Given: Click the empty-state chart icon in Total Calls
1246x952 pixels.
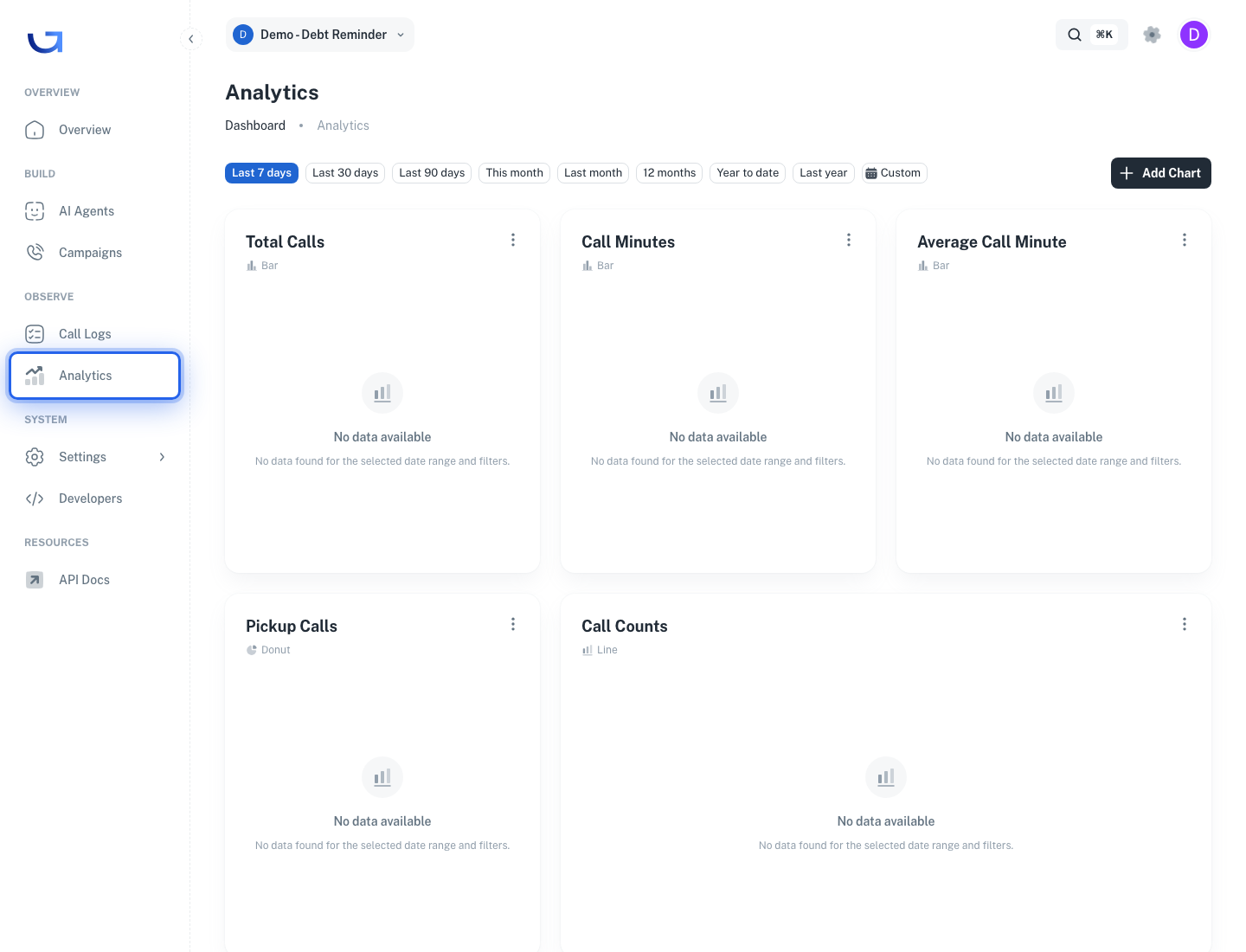Looking at the screenshot, I should tap(382, 393).
